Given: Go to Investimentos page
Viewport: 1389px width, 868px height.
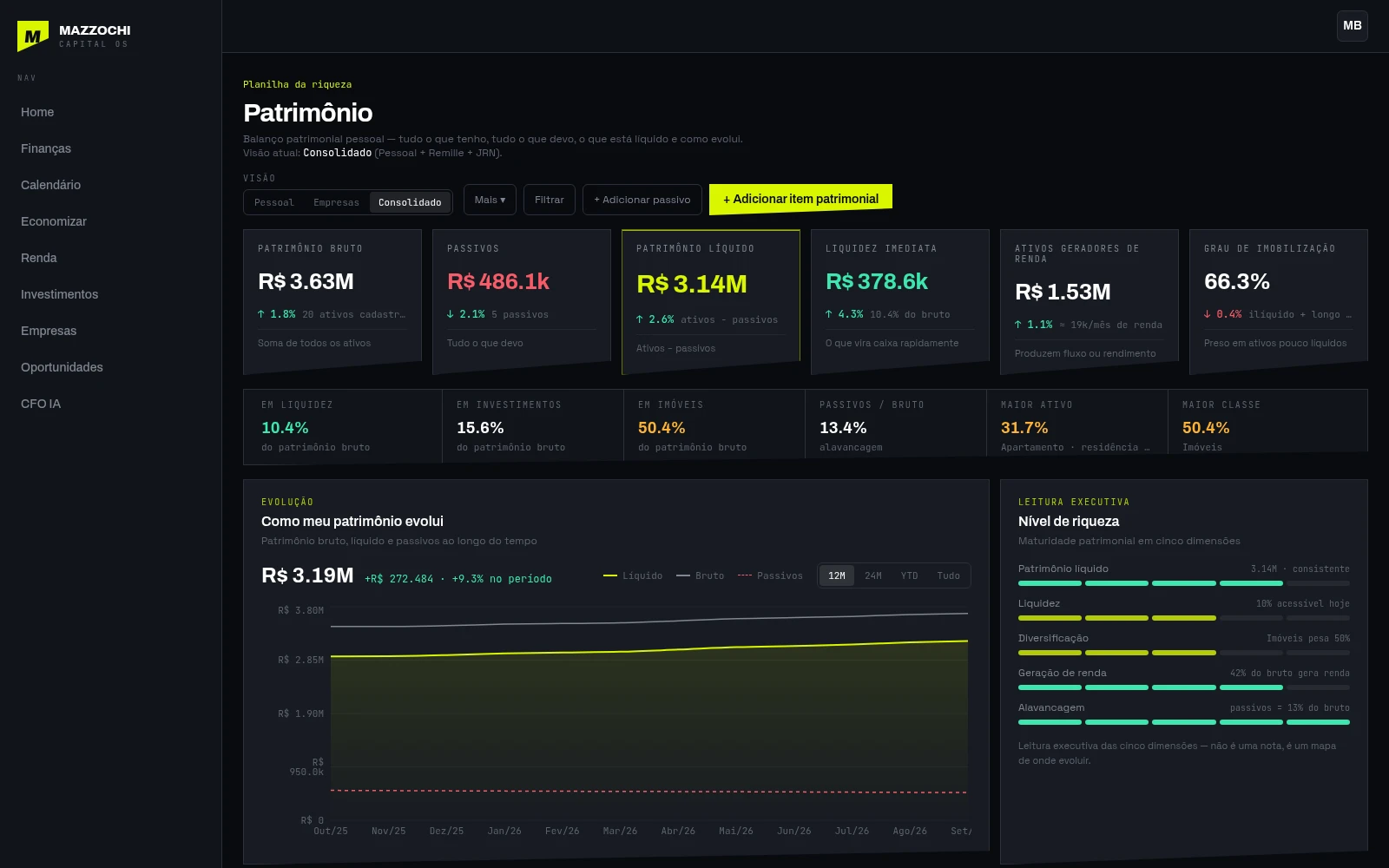Looking at the screenshot, I should pyautogui.click(x=59, y=294).
